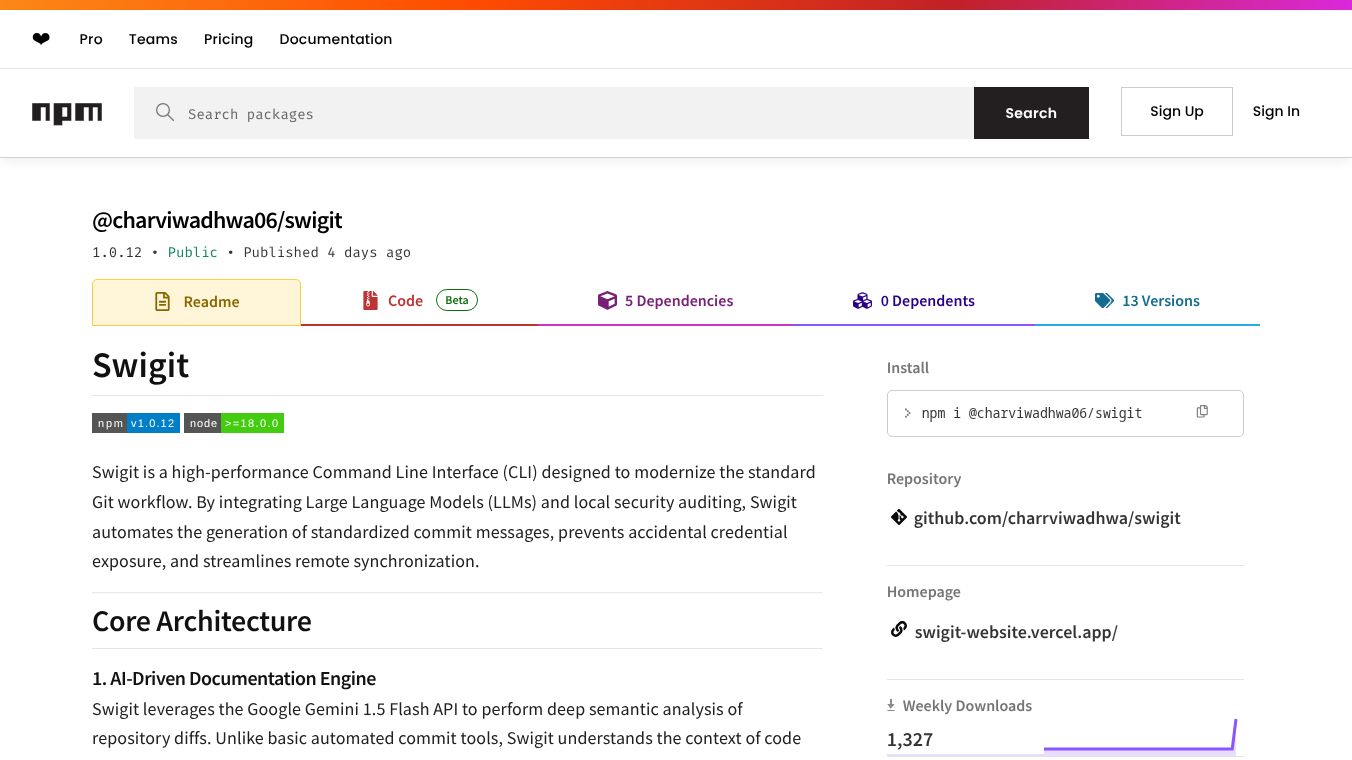Click the node >=18.0.0 badge
This screenshot has height=760, width=1352.
[x=234, y=423]
